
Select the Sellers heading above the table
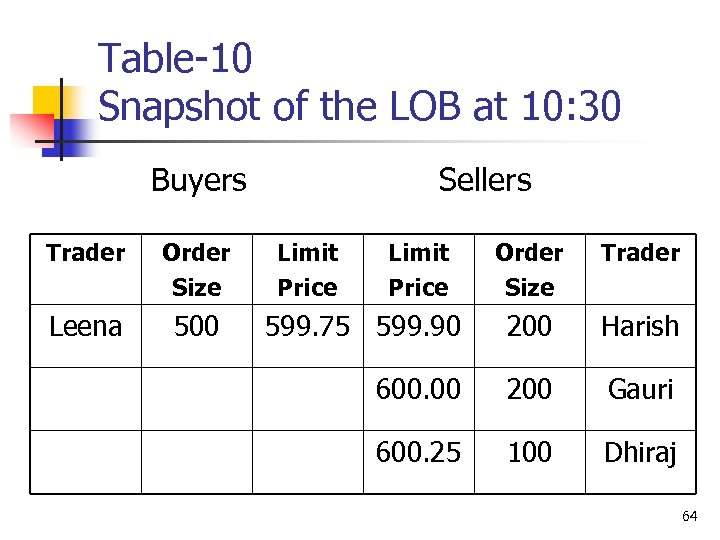pyautogui.click(x=485, y=180)
